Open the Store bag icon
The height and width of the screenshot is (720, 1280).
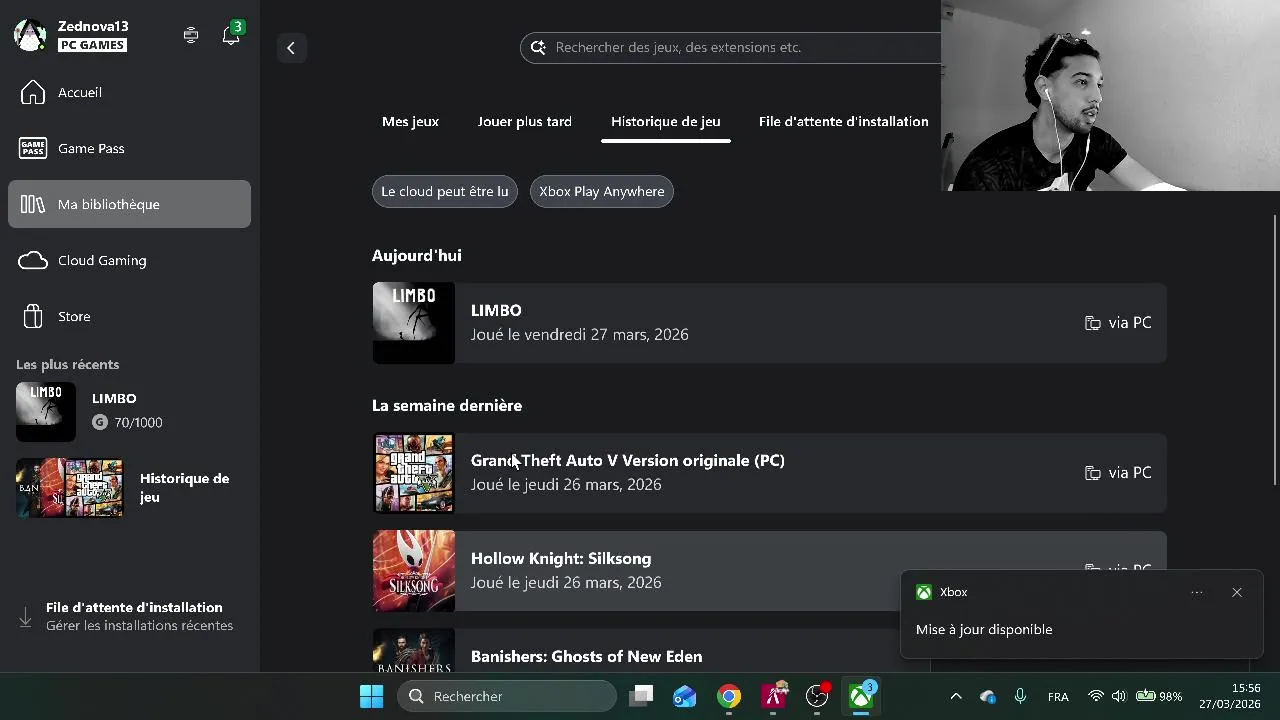point(33,316)
